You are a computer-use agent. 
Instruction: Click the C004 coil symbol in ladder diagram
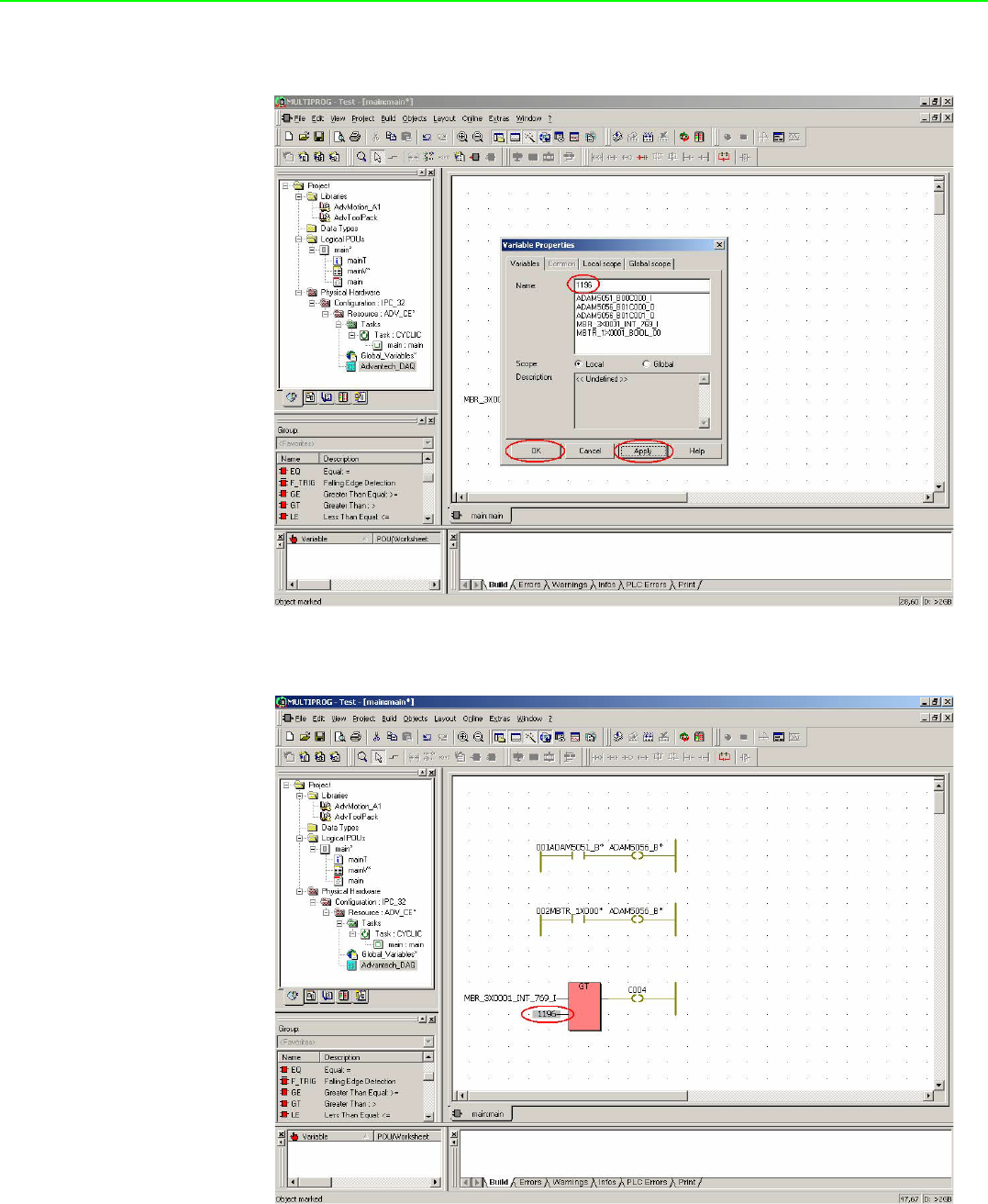point(637,998)
